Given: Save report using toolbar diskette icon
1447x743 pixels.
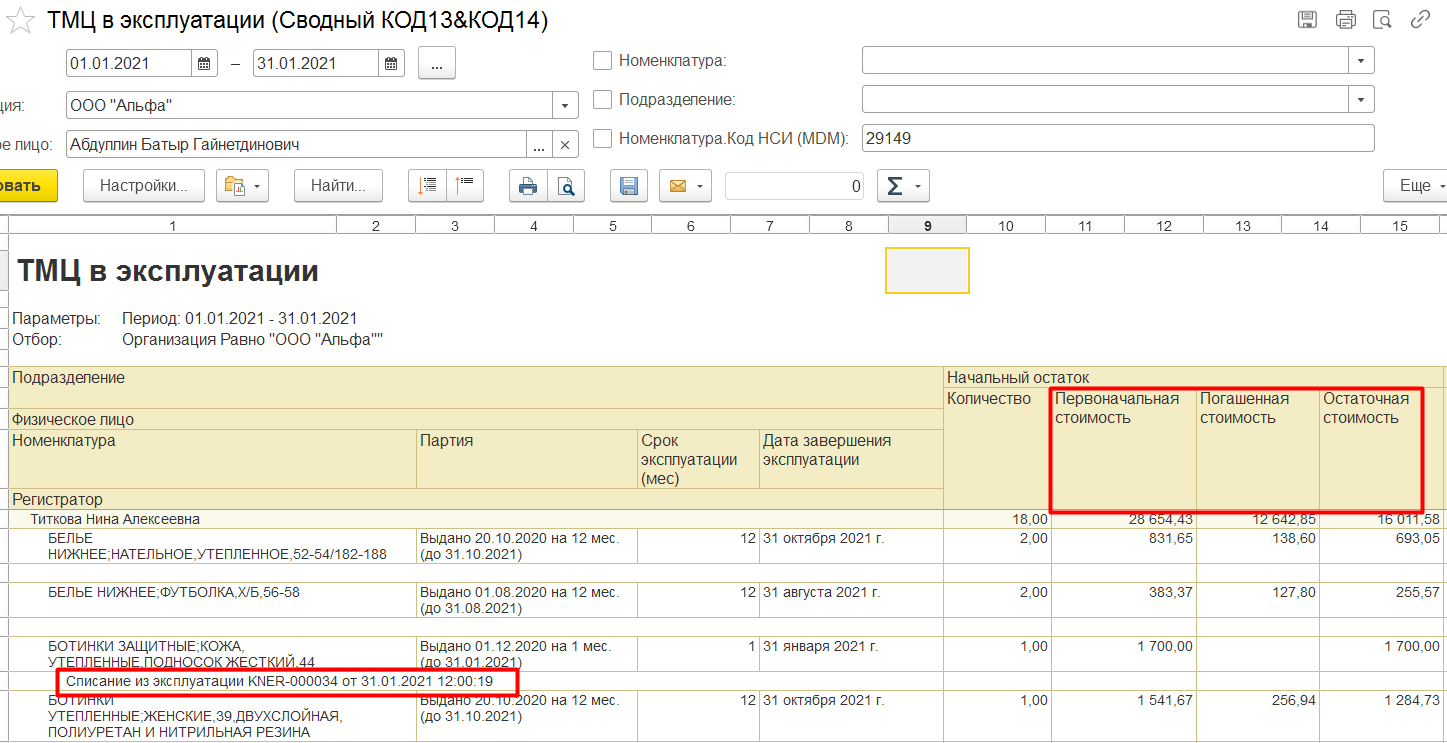Looking at the screenshot, I should click(629, 186).
